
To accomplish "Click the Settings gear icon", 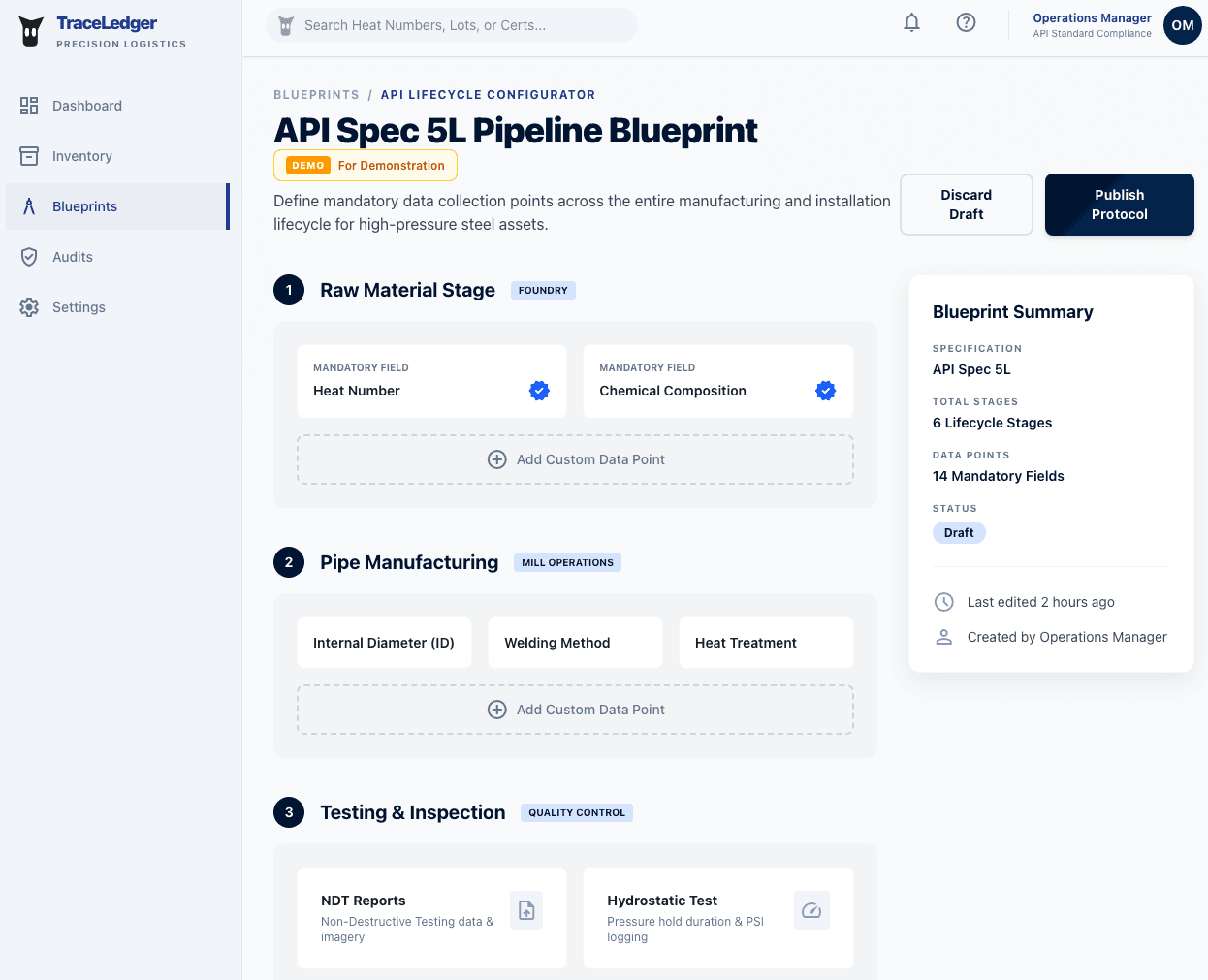I will click(x=29, y=307).
